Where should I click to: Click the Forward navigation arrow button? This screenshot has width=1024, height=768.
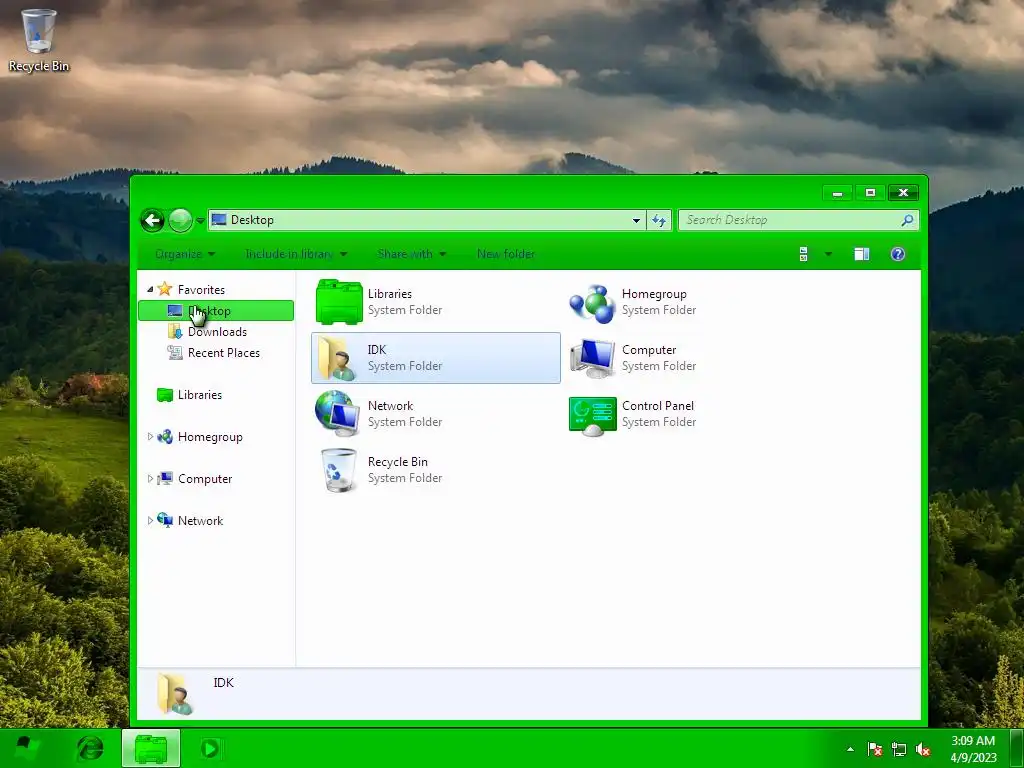tap(180, 221)
